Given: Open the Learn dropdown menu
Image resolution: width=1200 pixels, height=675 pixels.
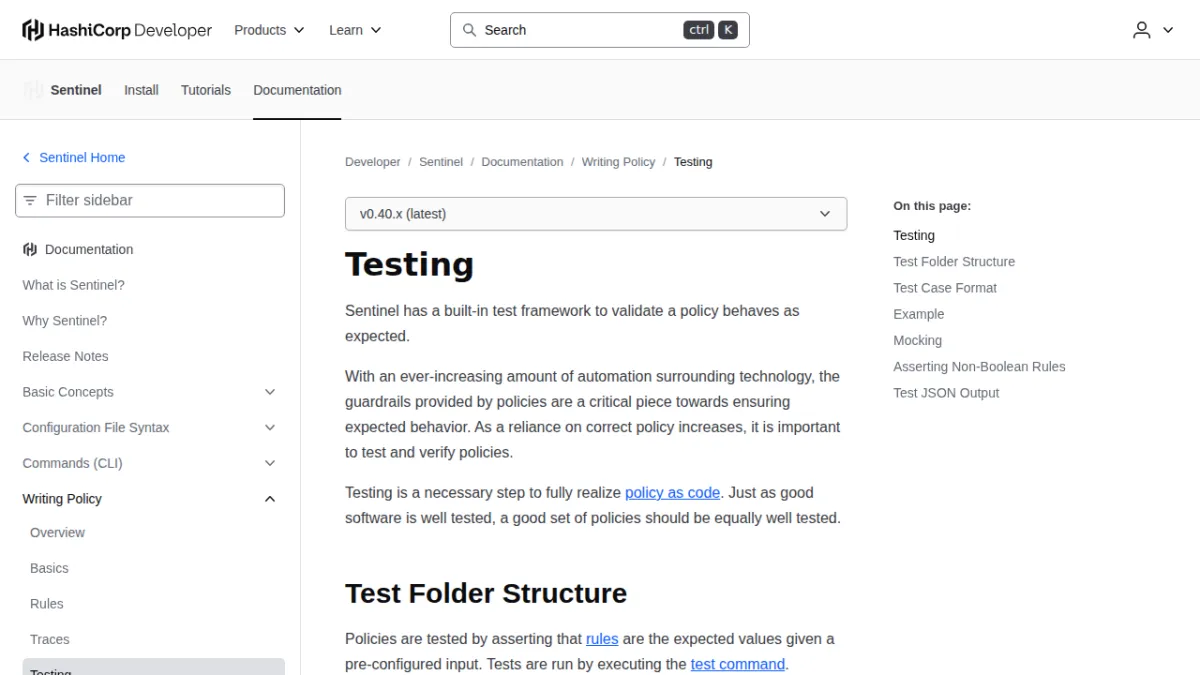Looking at the screenshot, I should (x=355, y=30).
